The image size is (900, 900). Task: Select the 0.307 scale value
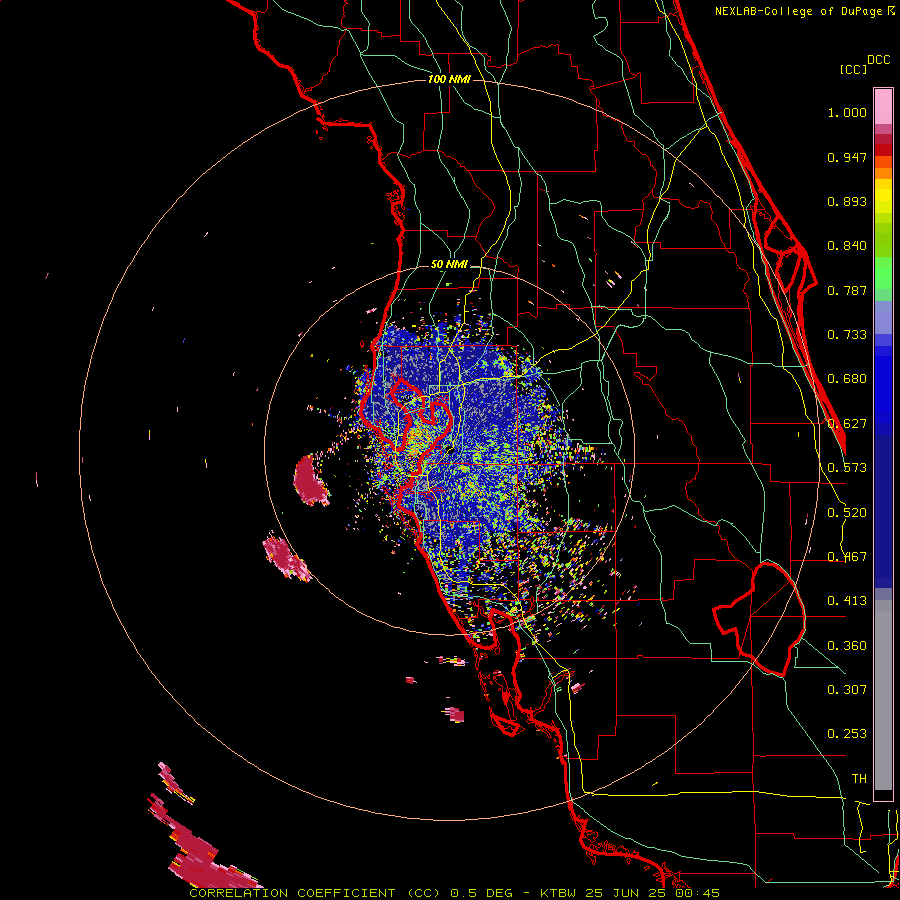(x=847, y=689)
